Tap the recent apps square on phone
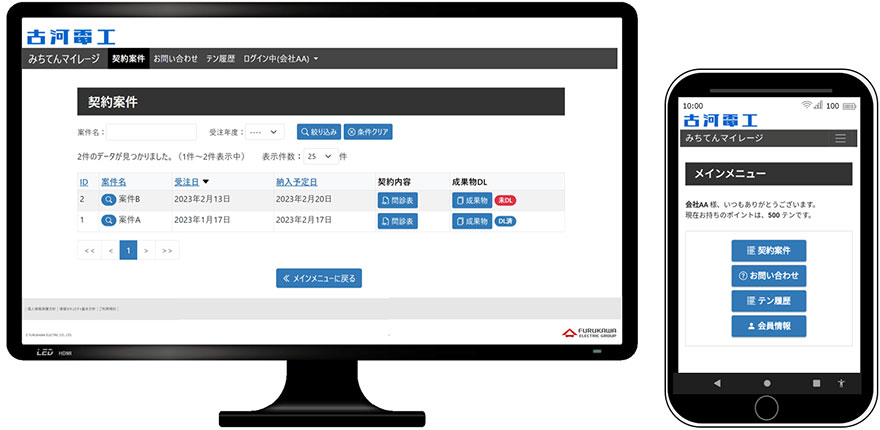880x430 pixels. [x=816, y=383]
